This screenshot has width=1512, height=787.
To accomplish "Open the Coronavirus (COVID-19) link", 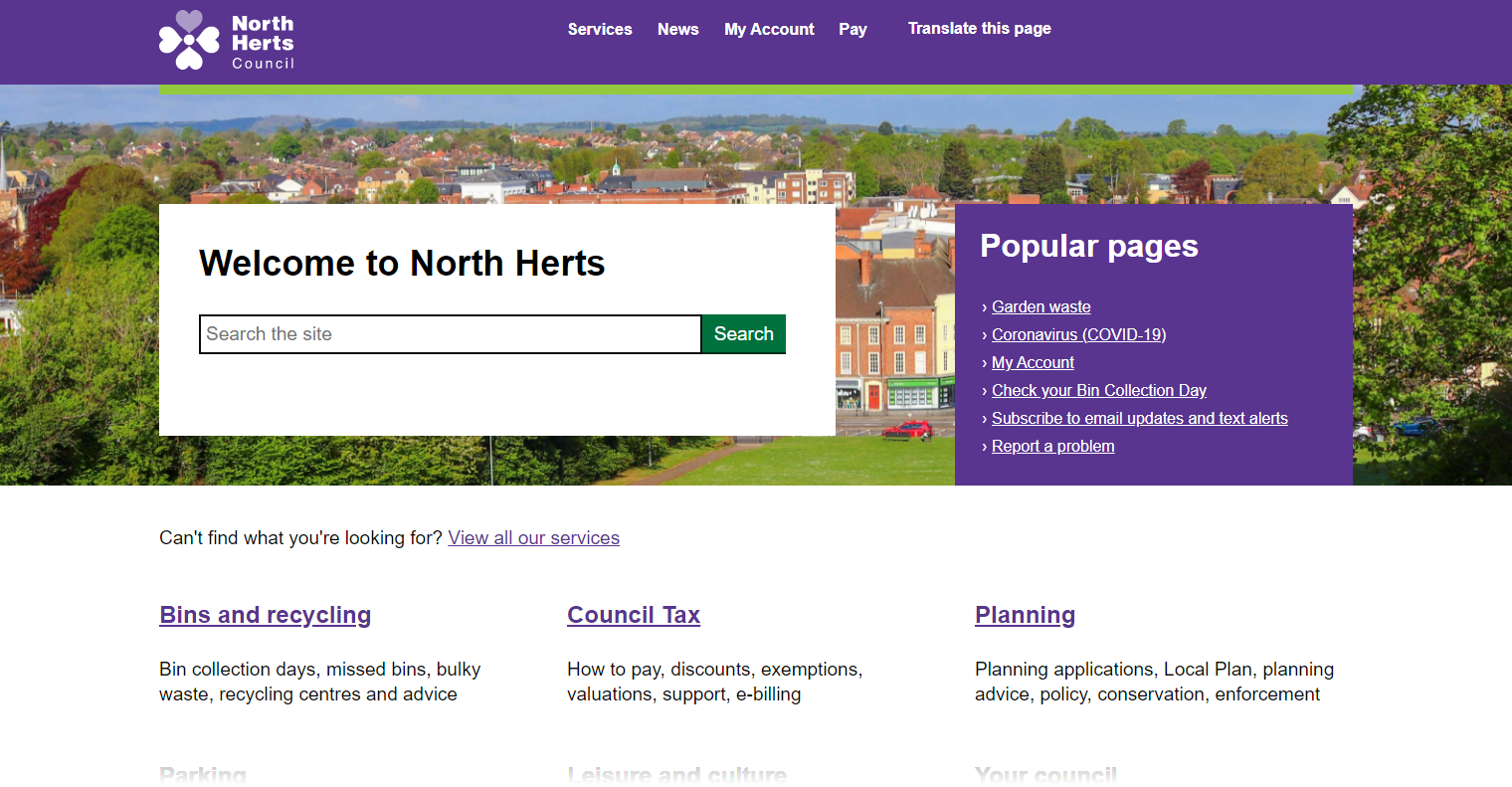I will point(1079,335).
